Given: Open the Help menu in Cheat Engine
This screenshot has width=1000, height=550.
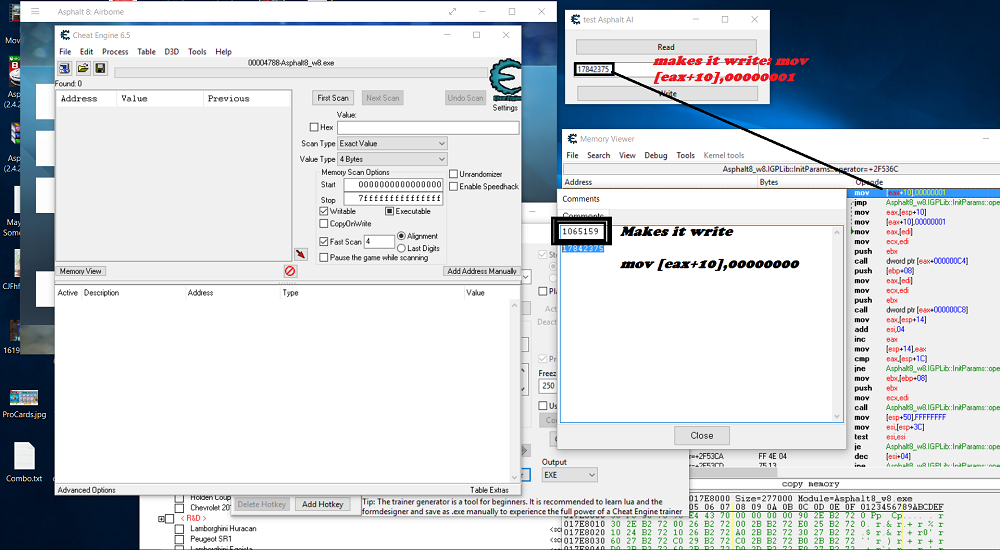Looking at the screenshot, I should click(223, 52).
